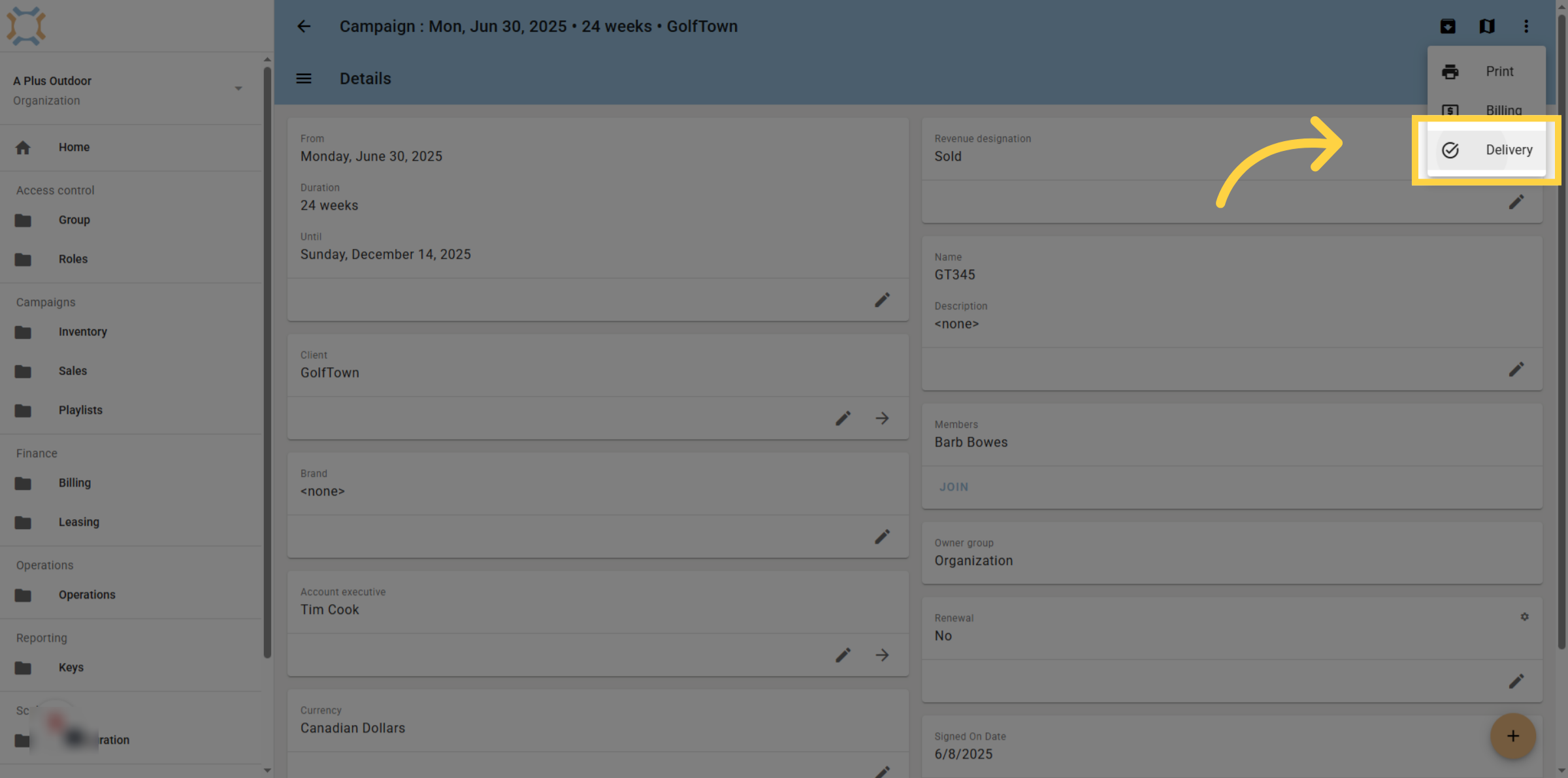Open the Renewal gear settings icon
Viewport: 1568px width, 778px height.
pyautogui.click(x=1524, y=617)
